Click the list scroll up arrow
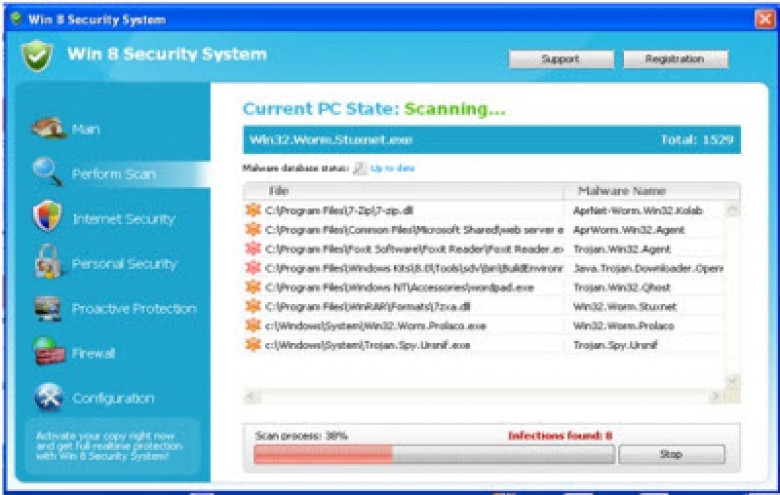The width and height of the screenshot is (780, 495). (732, 210)
